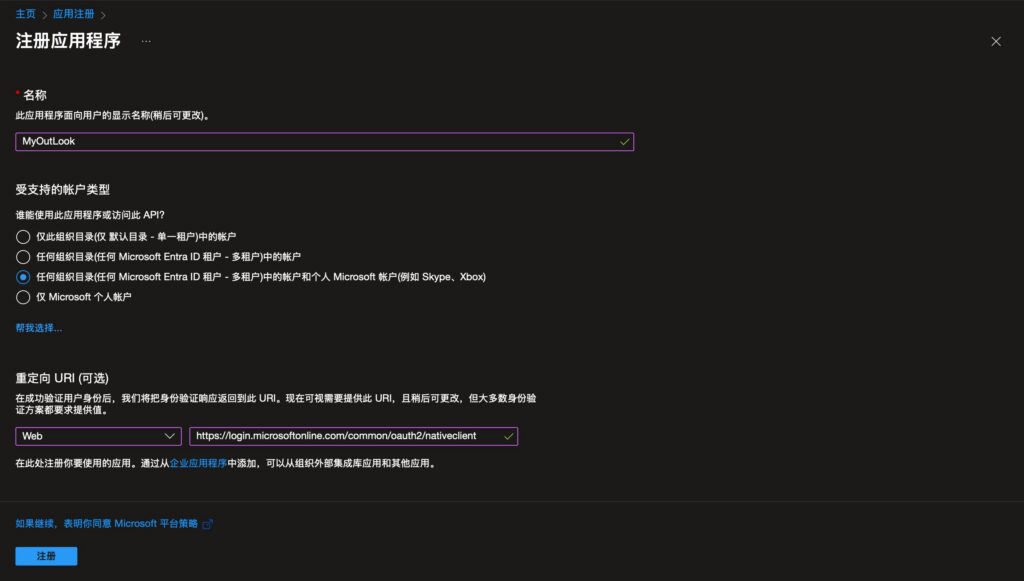Click the 重定向 URI (可选) heading
The image size is (1024, 581).
[62, 378]
